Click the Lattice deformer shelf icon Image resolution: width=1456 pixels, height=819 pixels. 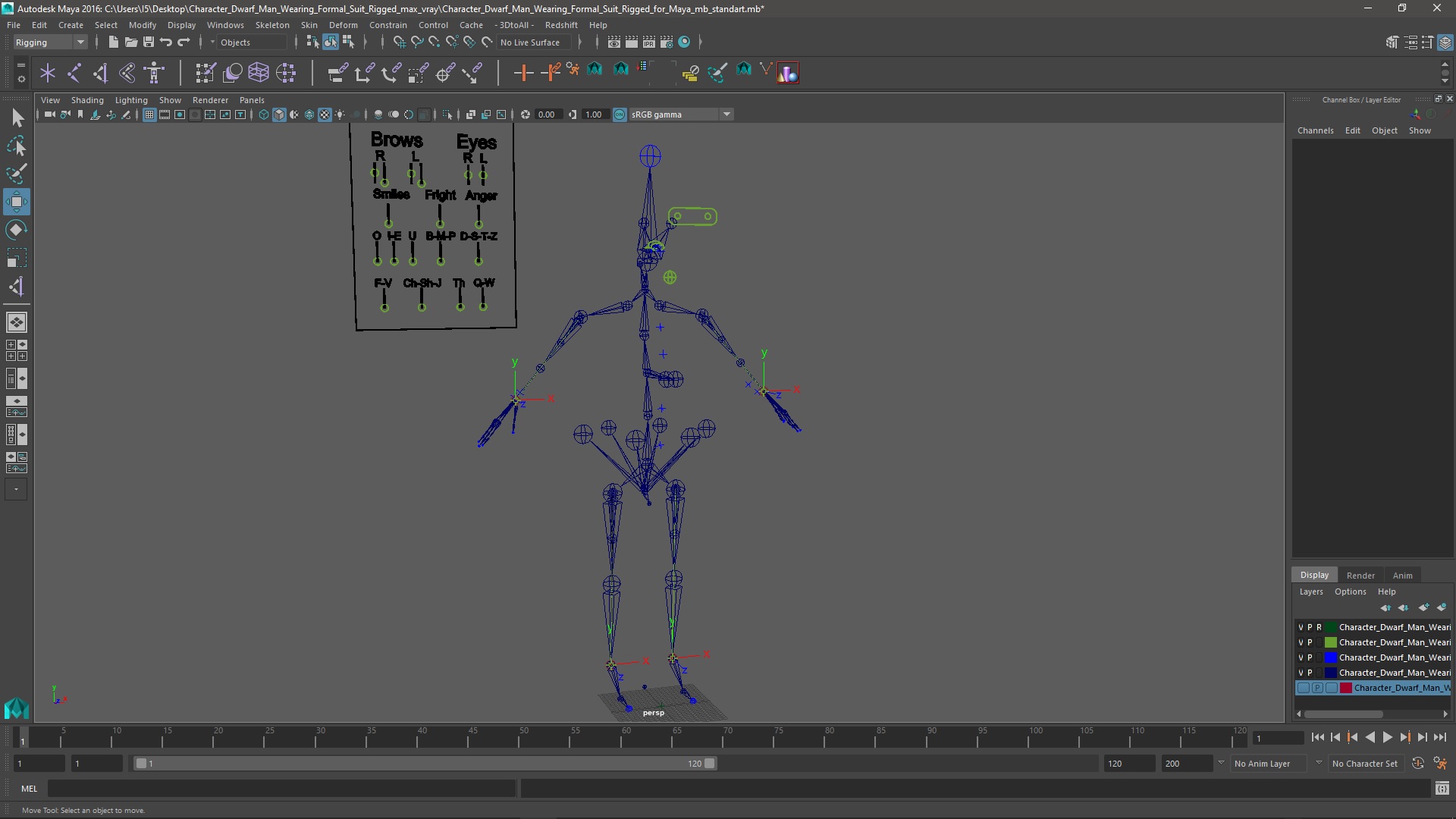259,73
